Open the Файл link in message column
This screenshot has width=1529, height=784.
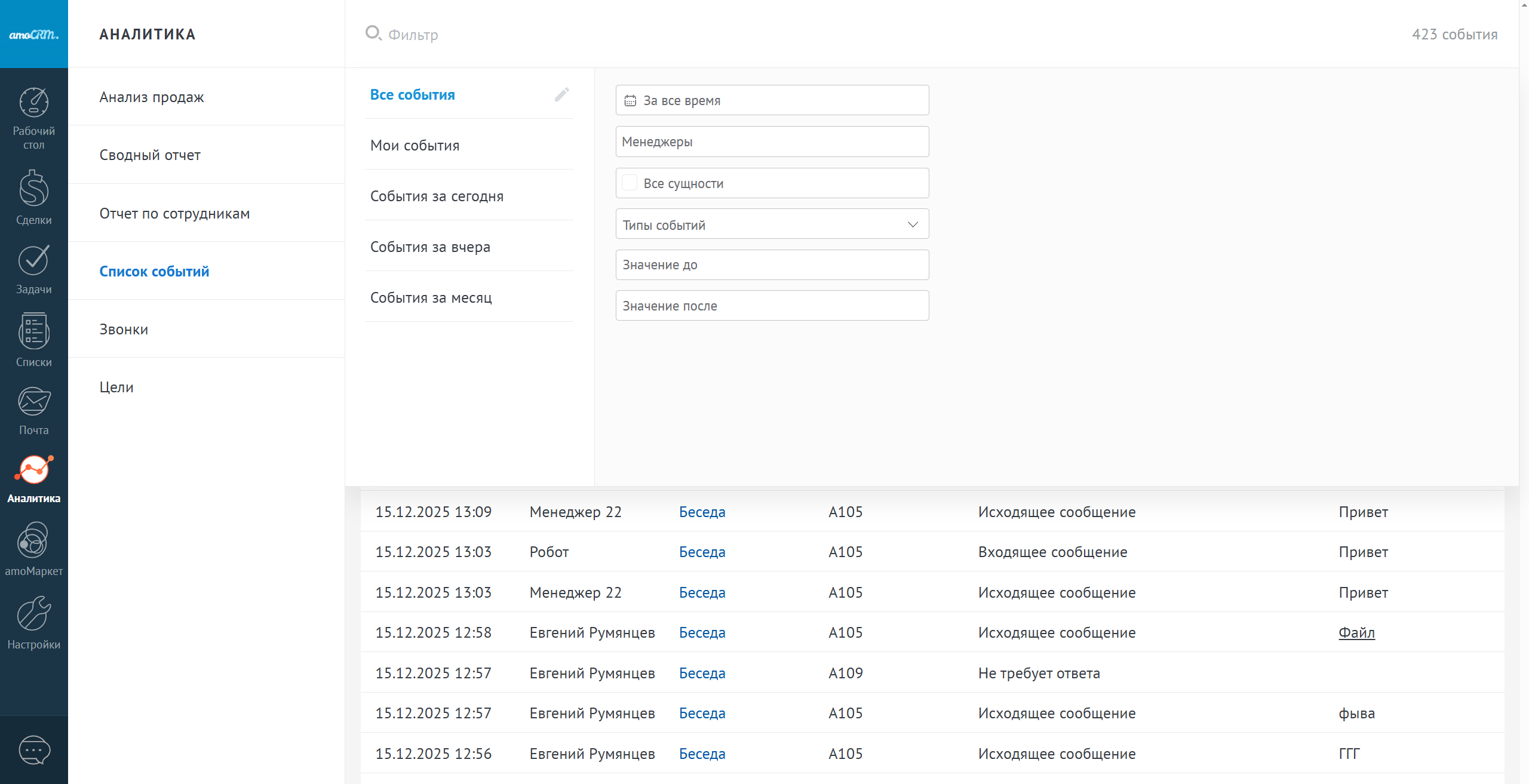coord(1356,632)
